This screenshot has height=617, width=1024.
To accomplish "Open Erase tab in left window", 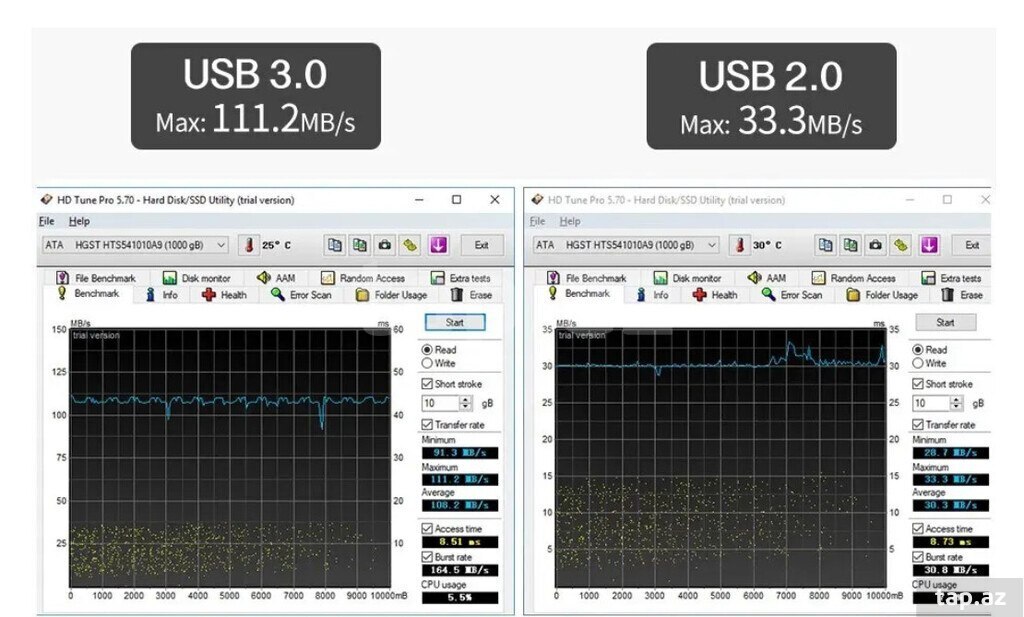I will click(472, 295).
